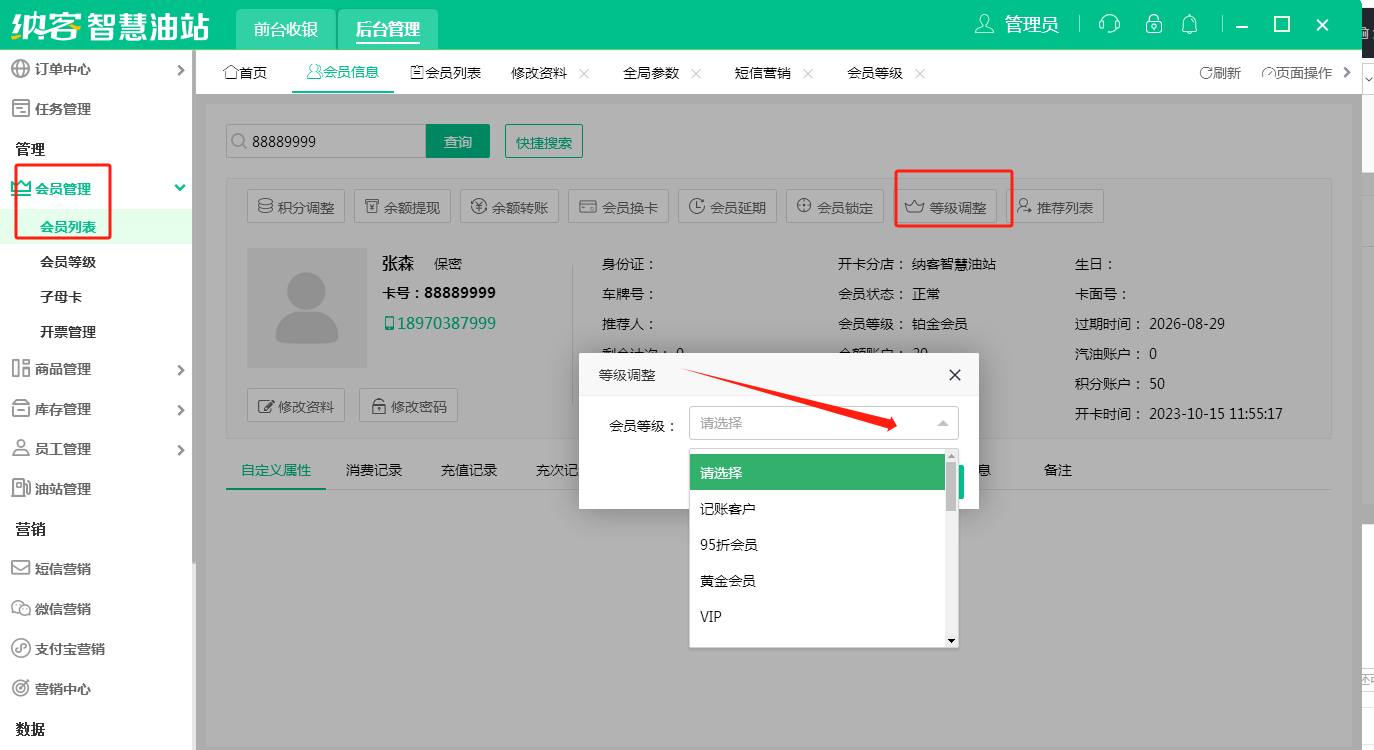Click the 快捷搜索 button
This screenshot has width=1374, height=750.
(x=544, y=142)
